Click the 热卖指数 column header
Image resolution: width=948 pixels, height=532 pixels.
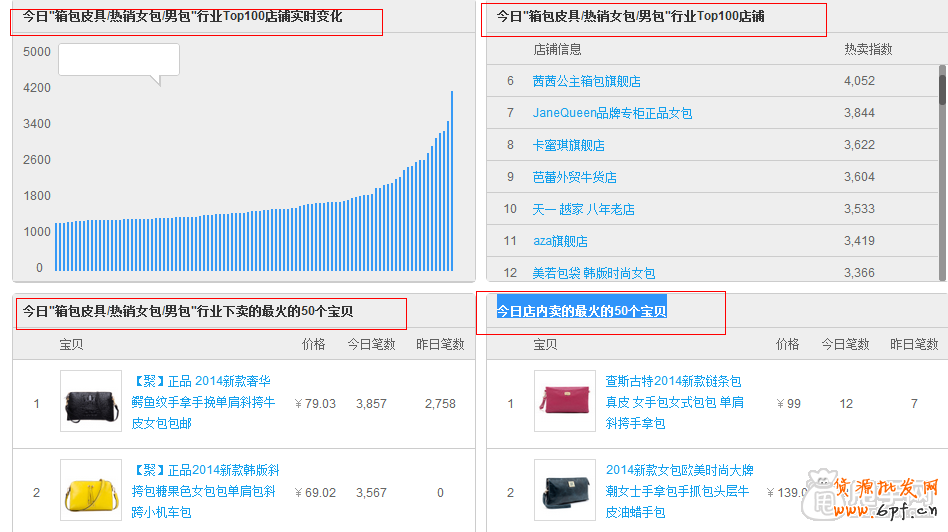tap(868, 50)
